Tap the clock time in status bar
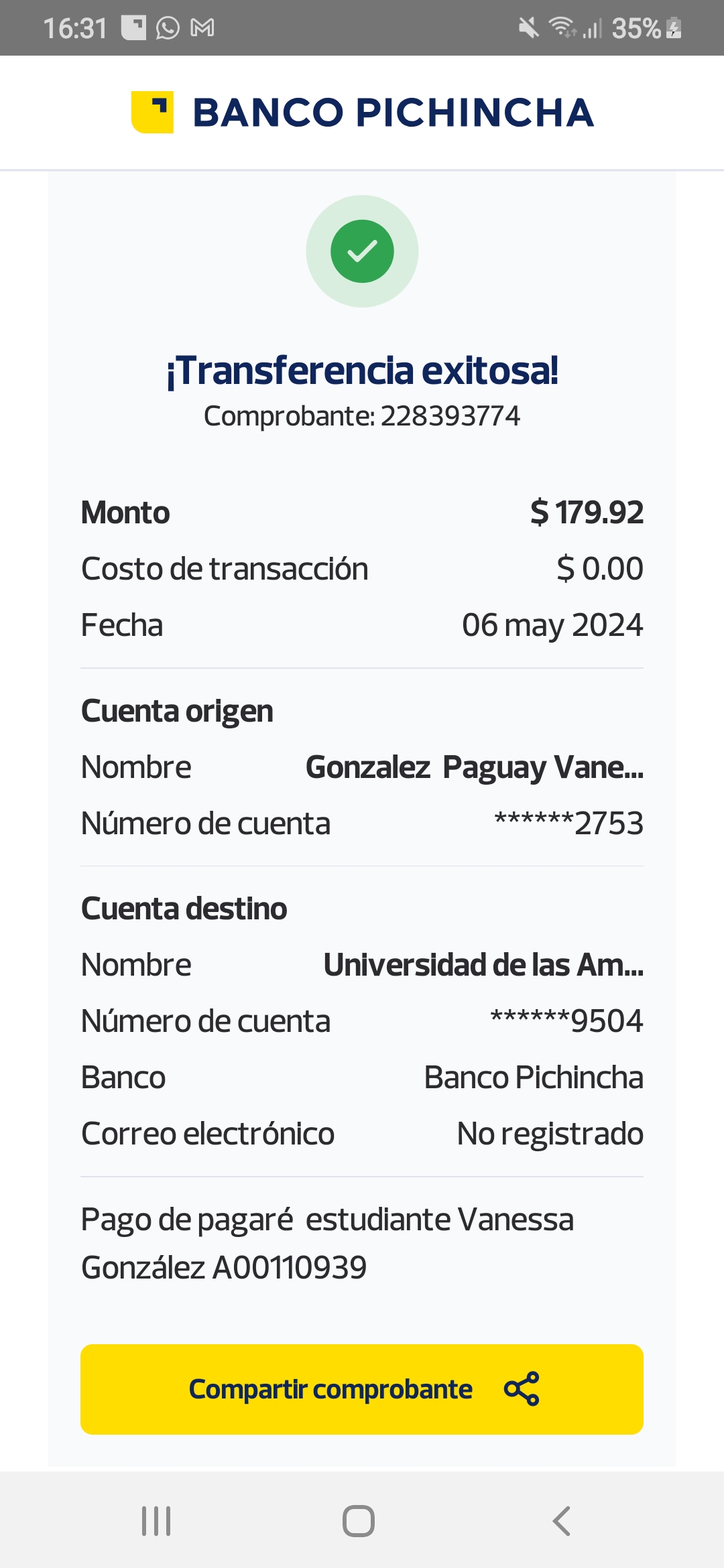Image resolution: width=724 pixels, height=1568 pixels. tap(75, 28)
